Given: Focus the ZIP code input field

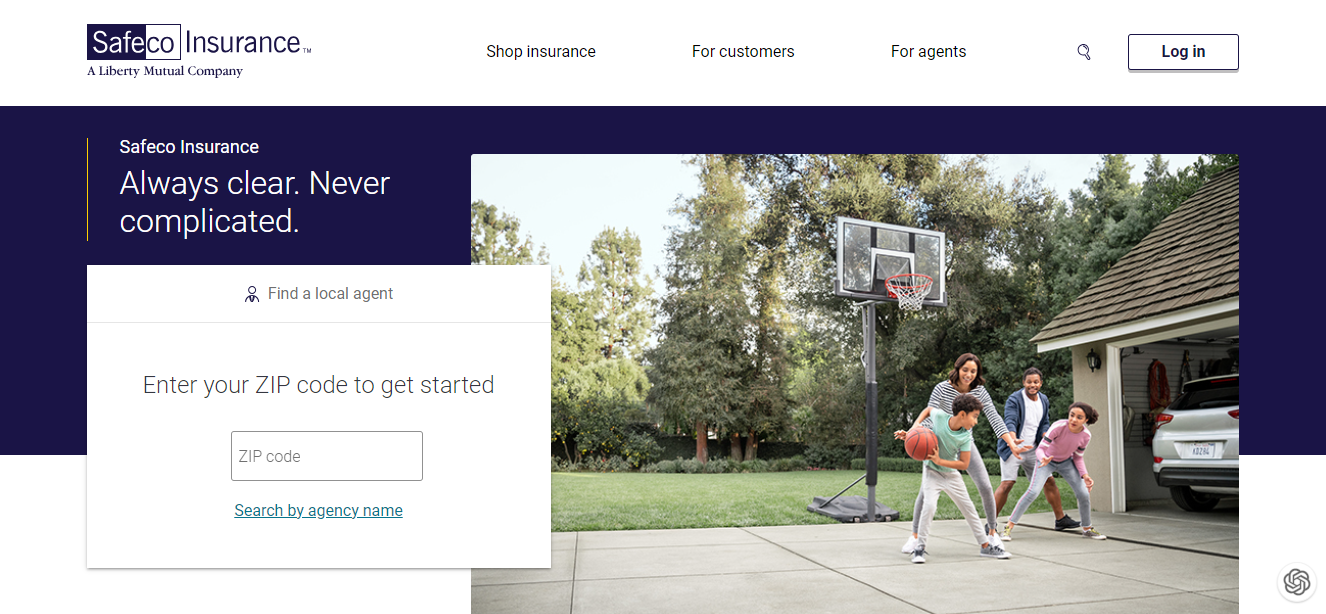Looking at the screenshot, I should tap(327, 456).
